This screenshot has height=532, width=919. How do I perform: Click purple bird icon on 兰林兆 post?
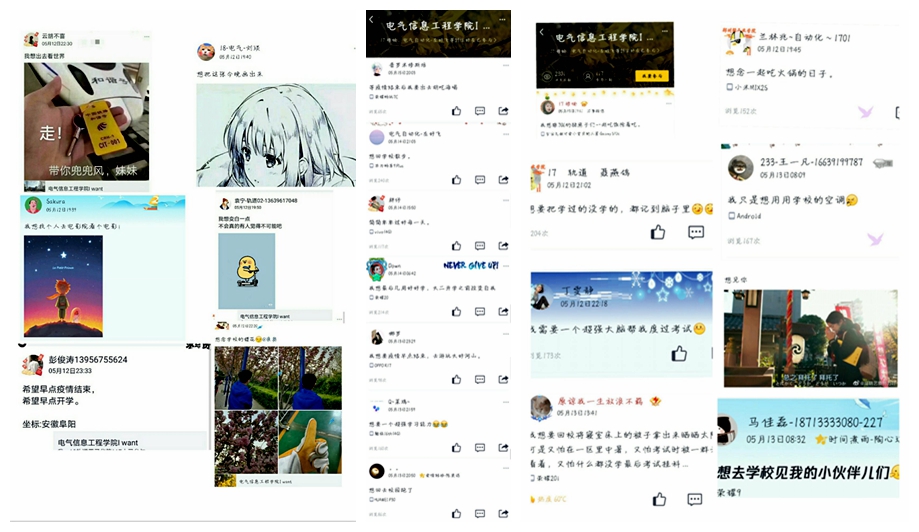866,111
